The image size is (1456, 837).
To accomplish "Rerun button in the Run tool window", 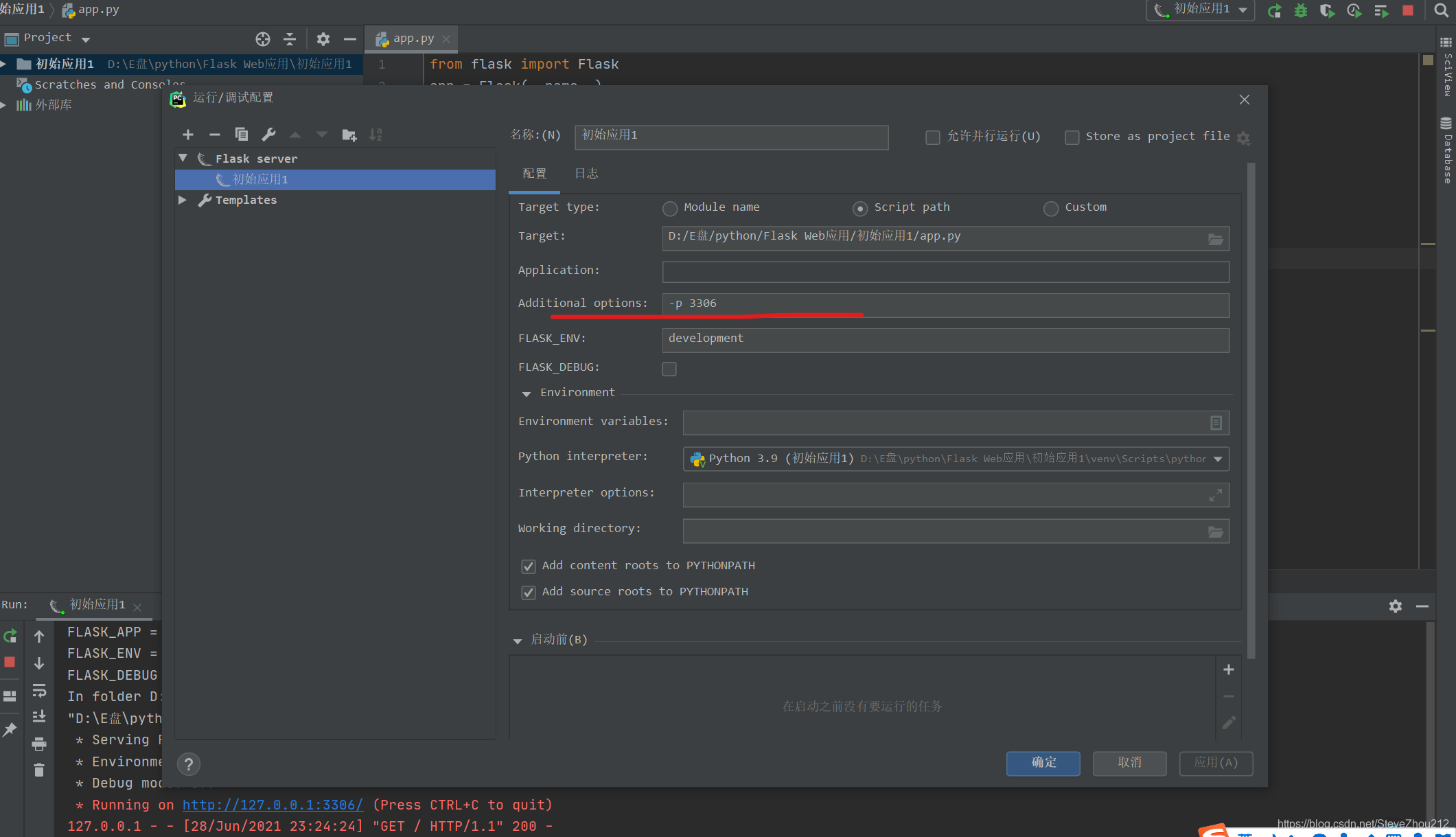I will [x=10, y=637].
